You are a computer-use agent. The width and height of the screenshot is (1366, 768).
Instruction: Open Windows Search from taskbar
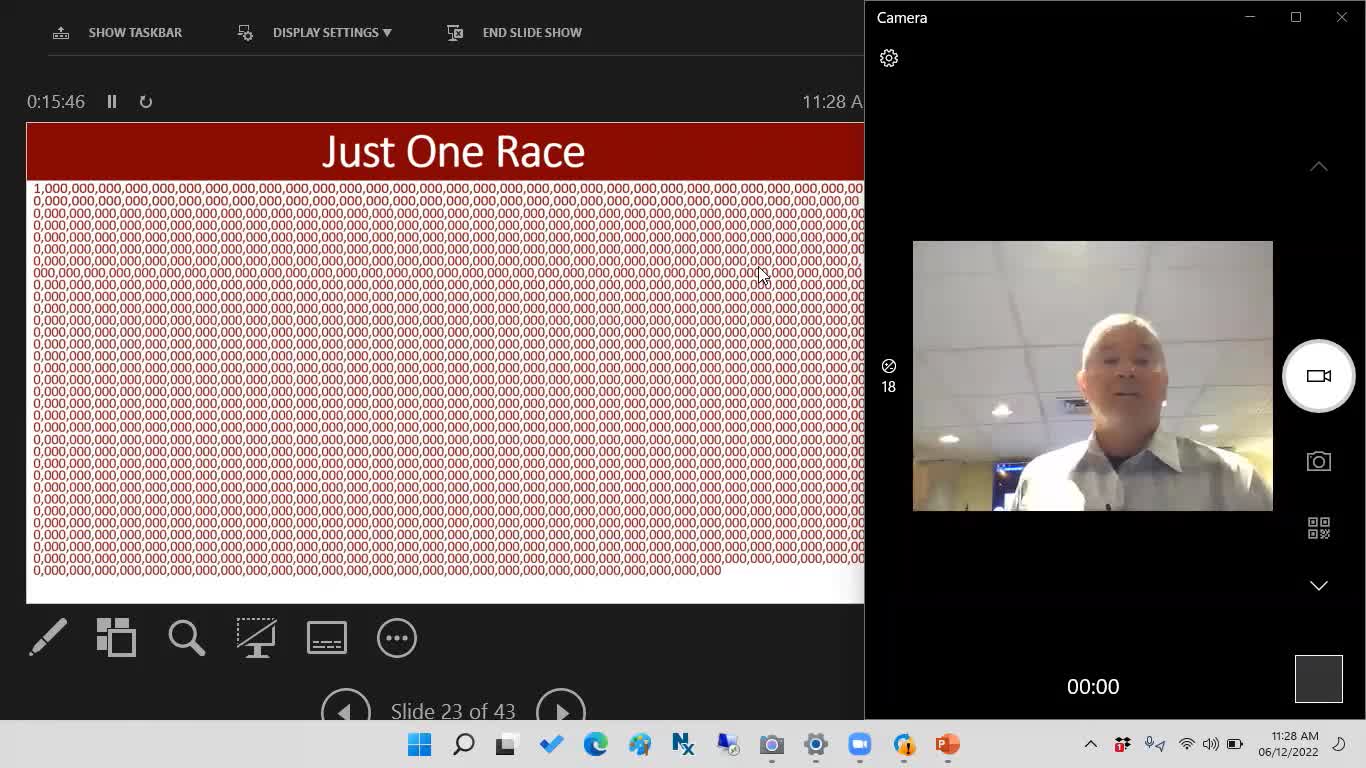[463, 744]
